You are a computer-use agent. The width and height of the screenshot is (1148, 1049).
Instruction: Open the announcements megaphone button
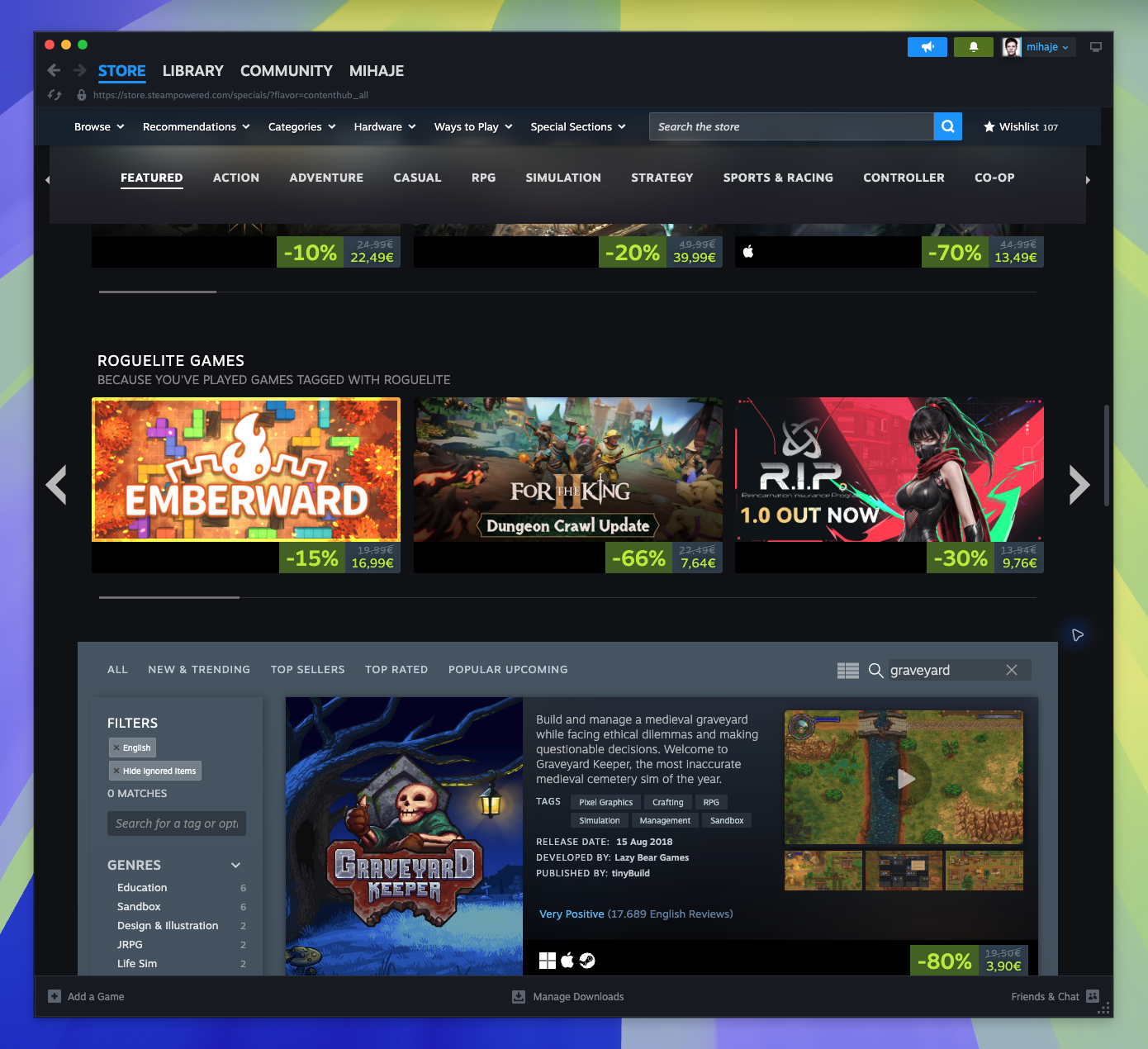927,47
